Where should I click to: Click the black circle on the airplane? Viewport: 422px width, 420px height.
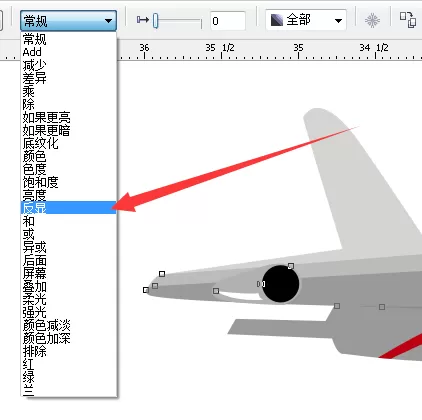(x=281, y=284)
